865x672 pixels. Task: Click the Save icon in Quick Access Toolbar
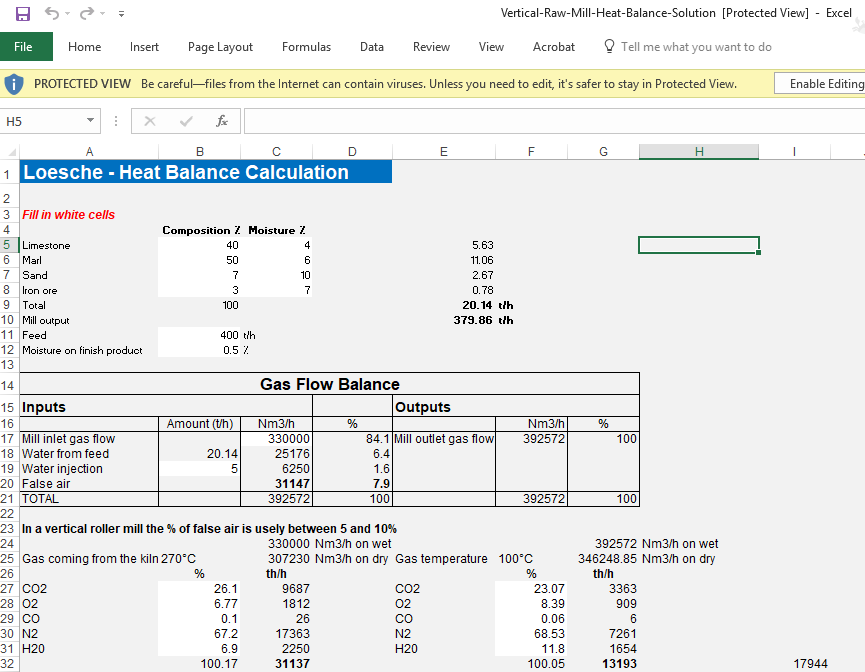(23, 14)
